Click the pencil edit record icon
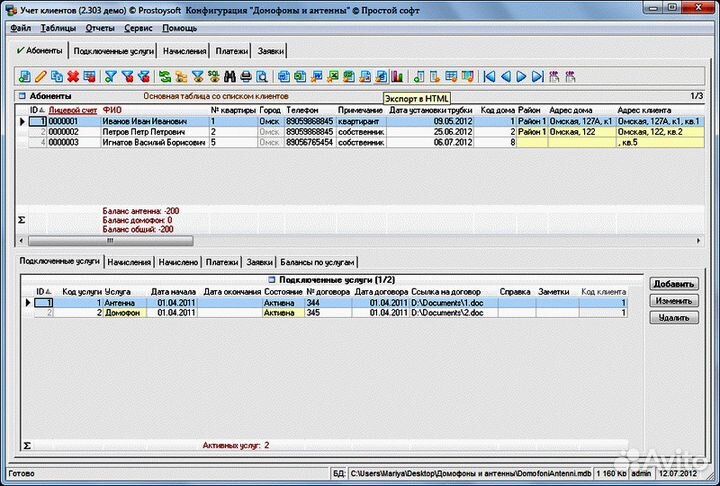 point(41,76)
